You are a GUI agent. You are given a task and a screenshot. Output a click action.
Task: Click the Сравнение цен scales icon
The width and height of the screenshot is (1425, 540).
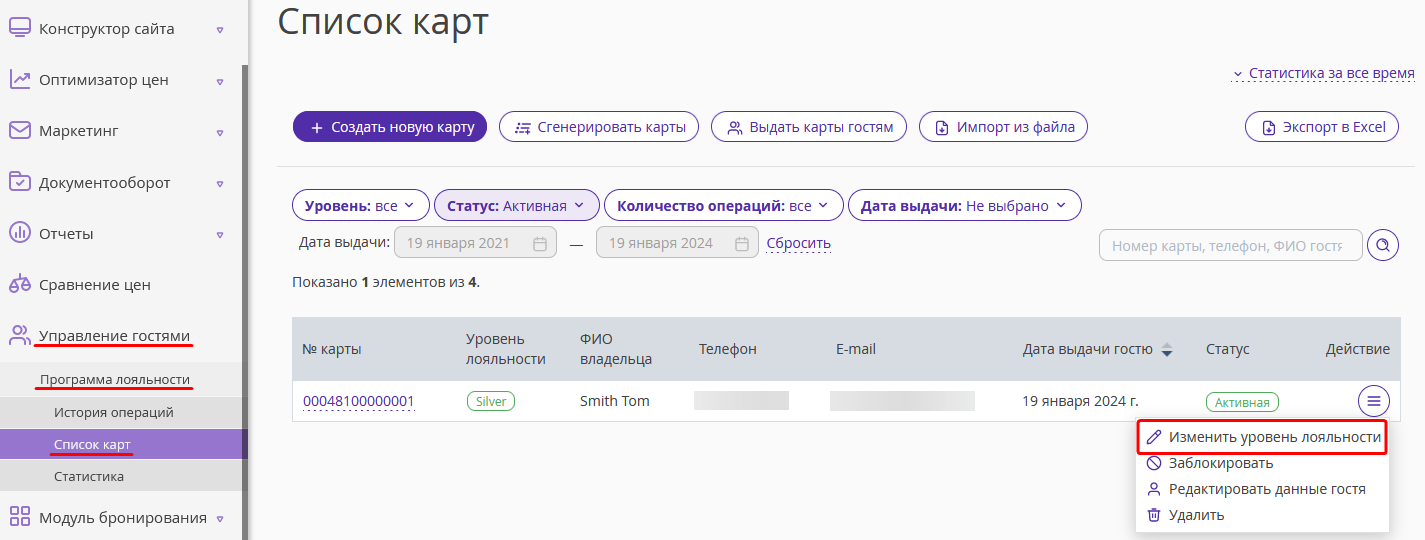[x=20, y=284]
